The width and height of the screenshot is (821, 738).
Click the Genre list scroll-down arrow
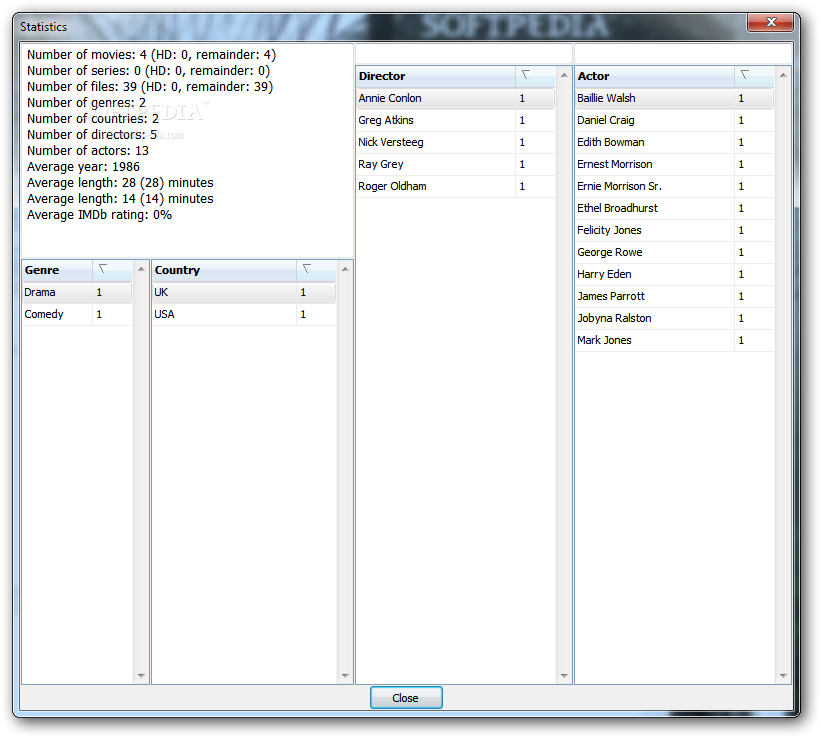(x=141, y=676)
